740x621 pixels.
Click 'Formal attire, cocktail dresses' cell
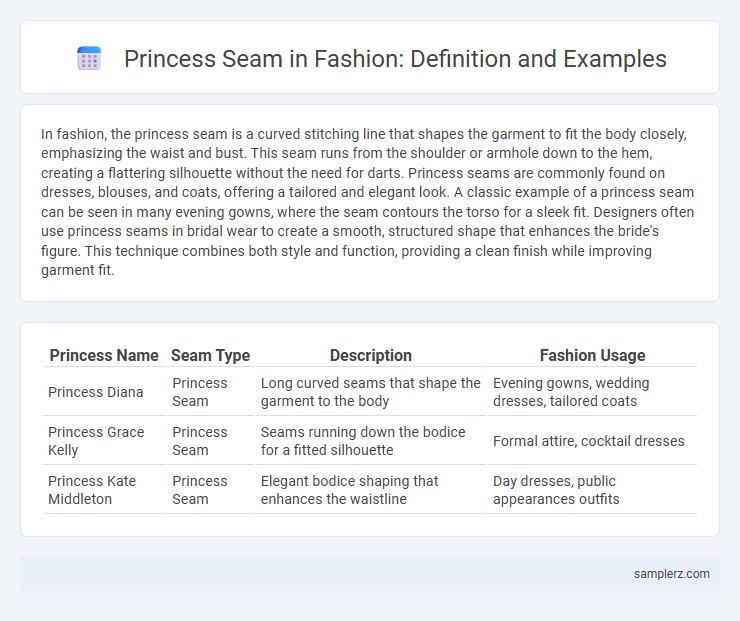(x=592, y=441)
